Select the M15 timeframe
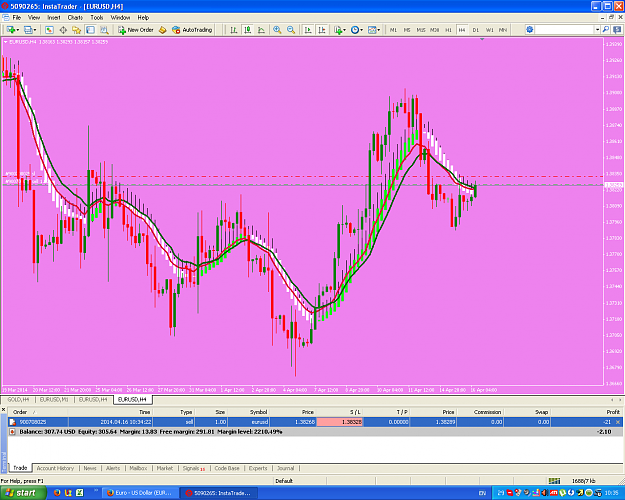The width and height of the screenshot is (625, 500). [421, 30]
